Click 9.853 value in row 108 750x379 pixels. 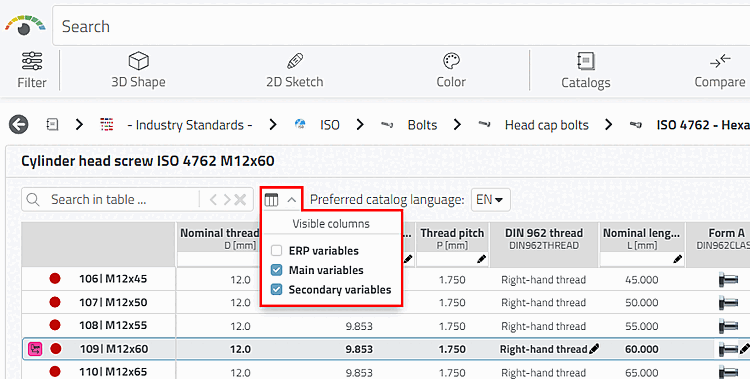[x=359, y=326]
